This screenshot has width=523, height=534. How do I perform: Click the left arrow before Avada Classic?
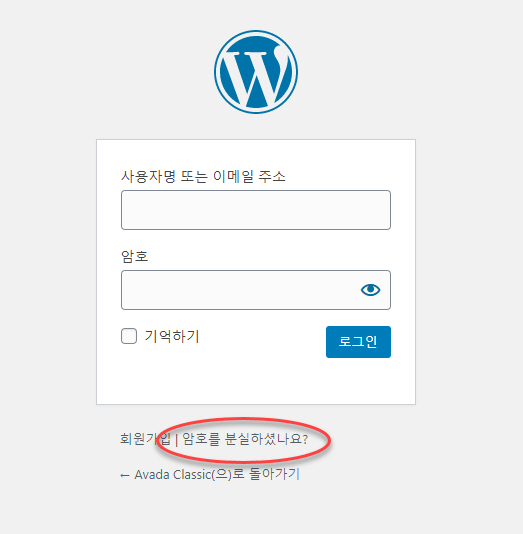(x=125, y=475)
